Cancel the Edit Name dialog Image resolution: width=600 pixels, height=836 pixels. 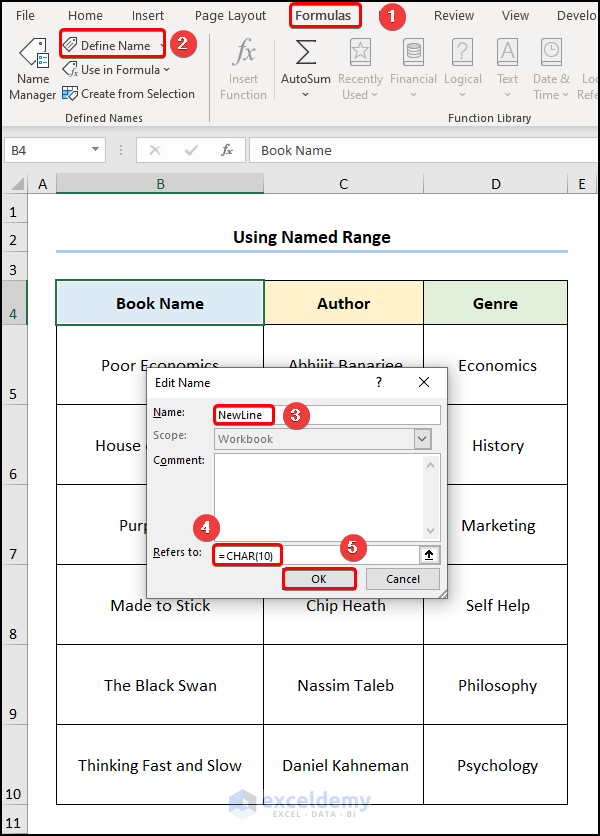pos(402,579)
